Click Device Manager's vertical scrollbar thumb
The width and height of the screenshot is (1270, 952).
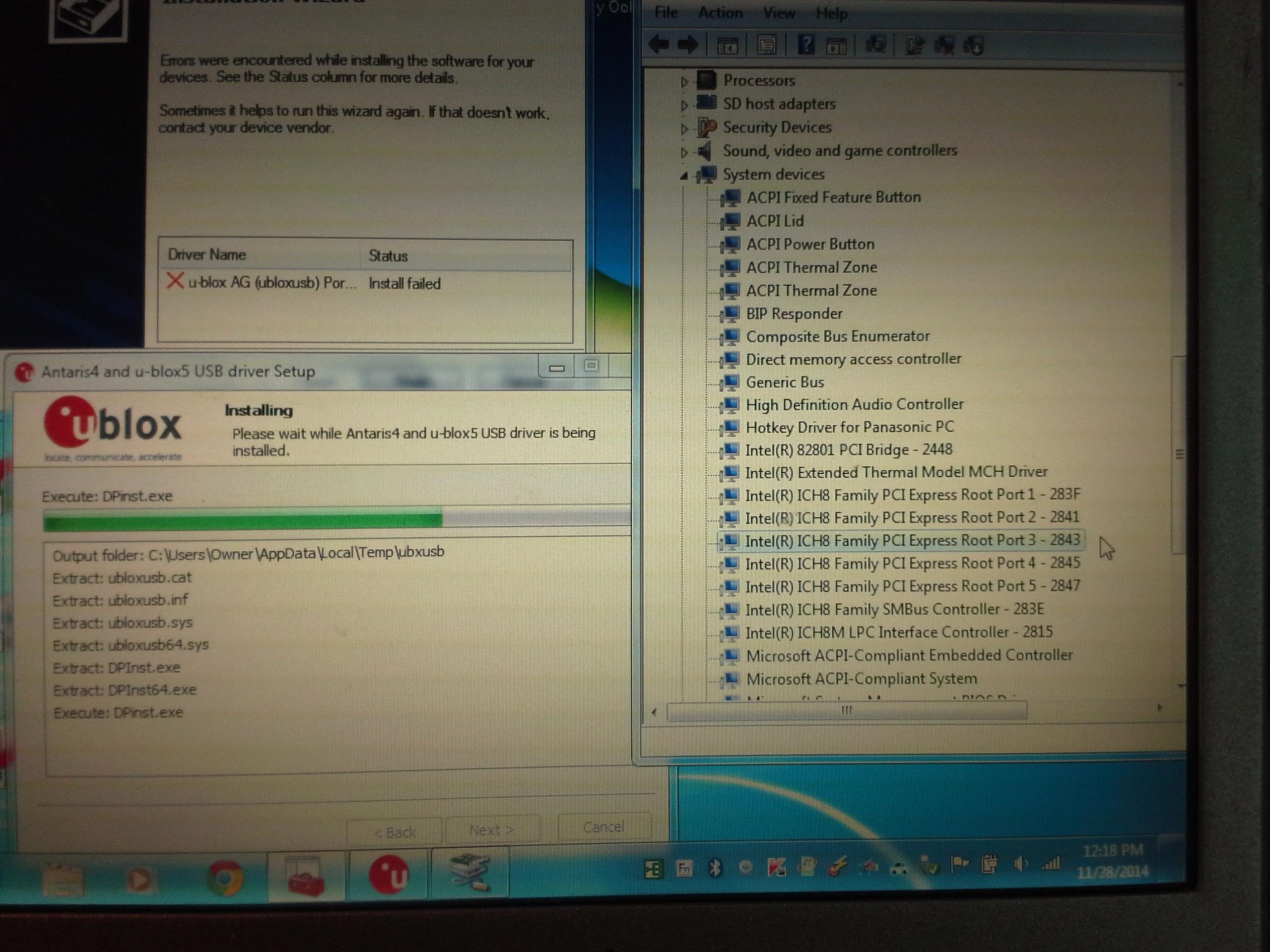[x=1179, y=454]
